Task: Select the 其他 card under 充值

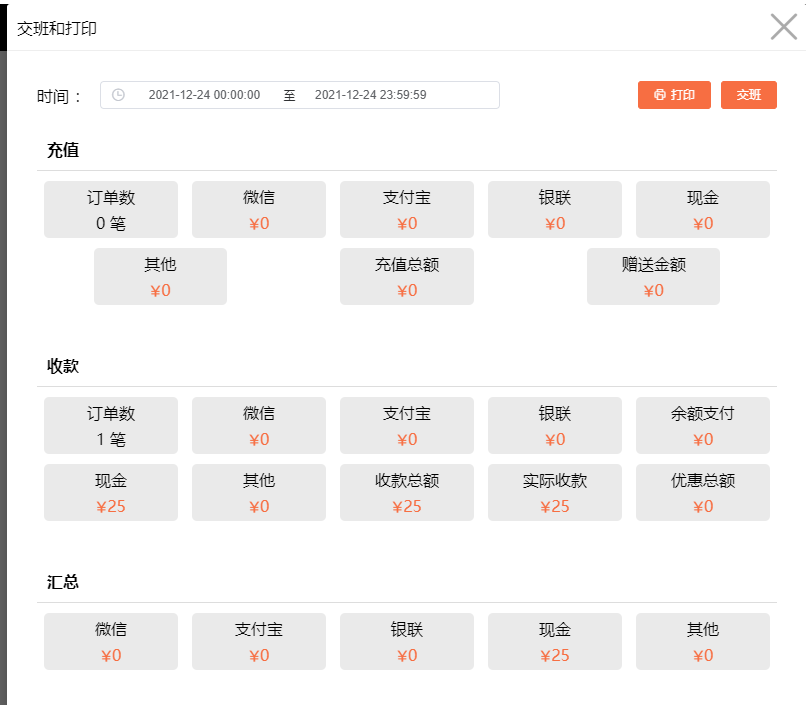Action: pos(160,276)
